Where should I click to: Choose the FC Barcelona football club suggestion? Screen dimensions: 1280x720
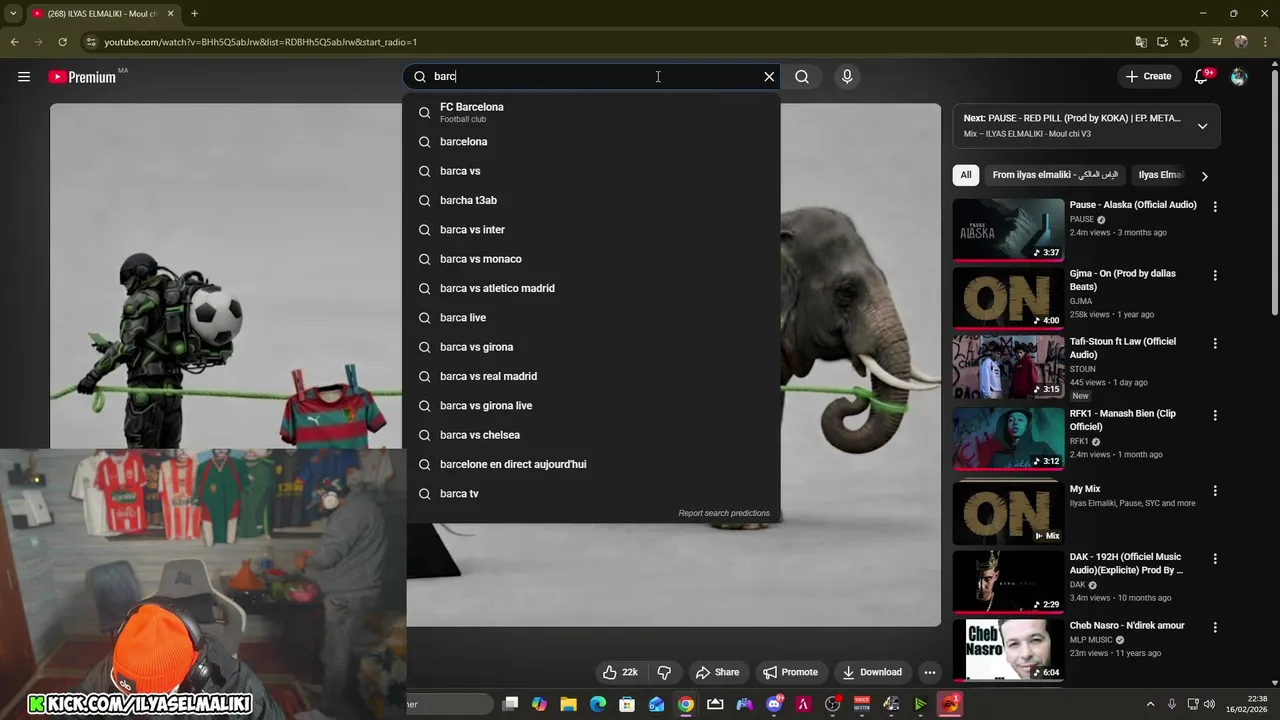pyautogui.click(x=593, y=112)
